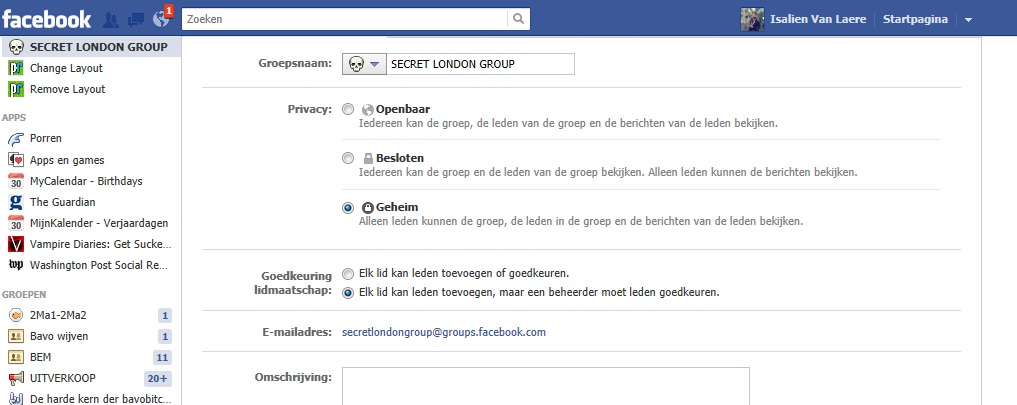
Task: Open the friend requests icon
Action: click(112, 19)
